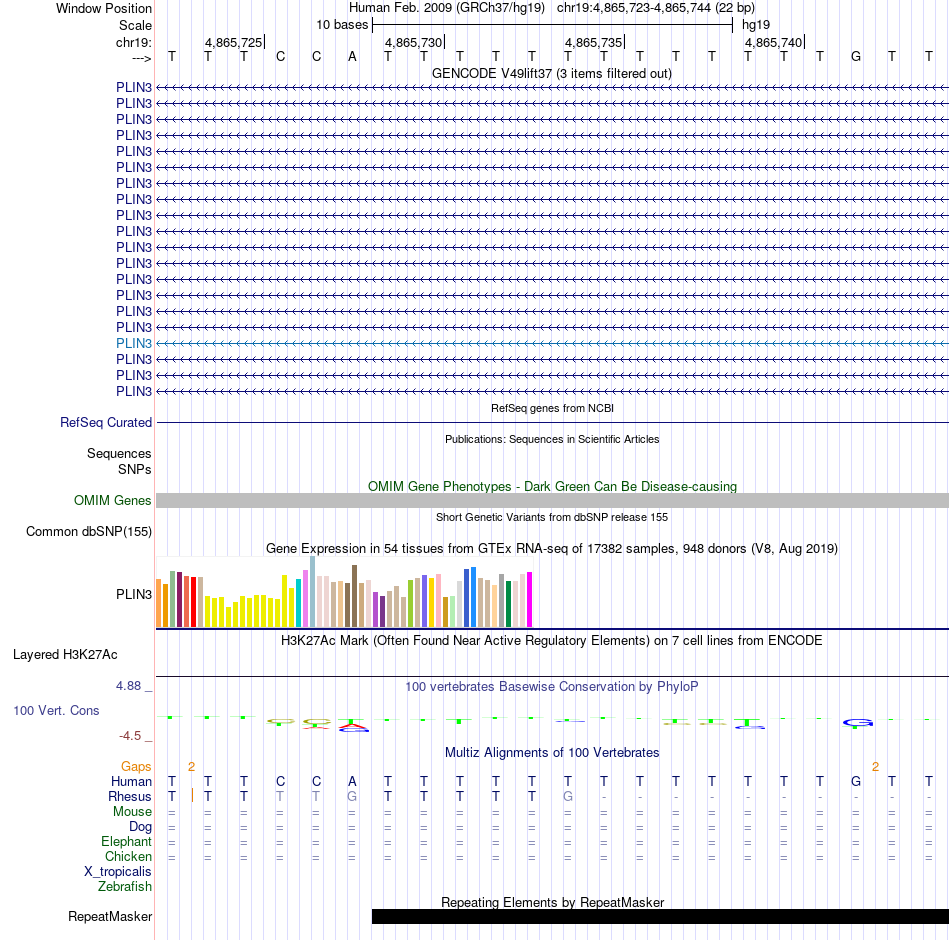Click 'Repeating Elements by RepeatMasker' title
The height and width of the screenshot is (940, 950).
tap(552, 902)
